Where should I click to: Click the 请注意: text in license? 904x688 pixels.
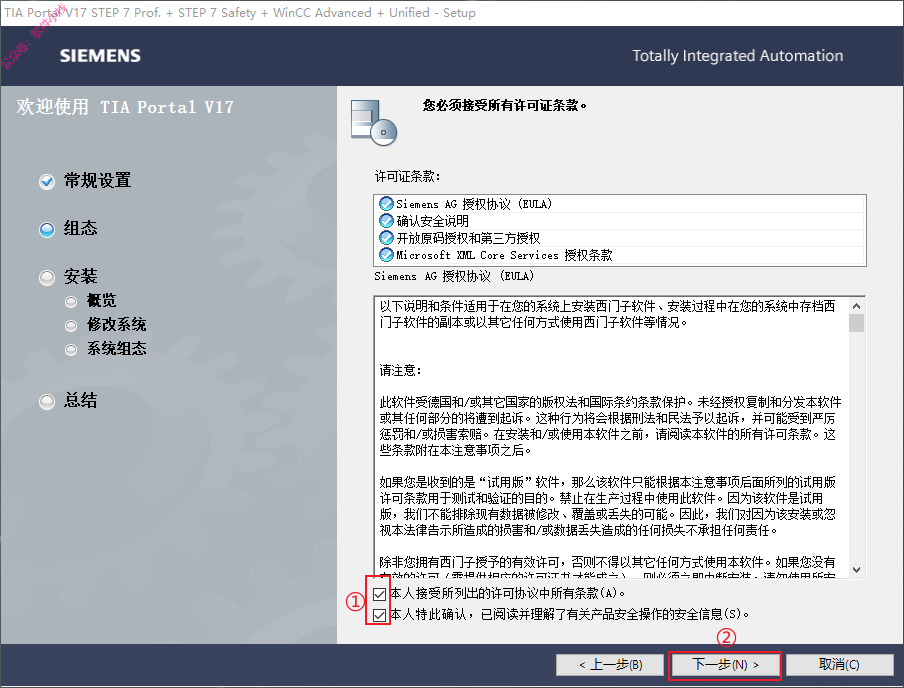[x=401, y=370]
